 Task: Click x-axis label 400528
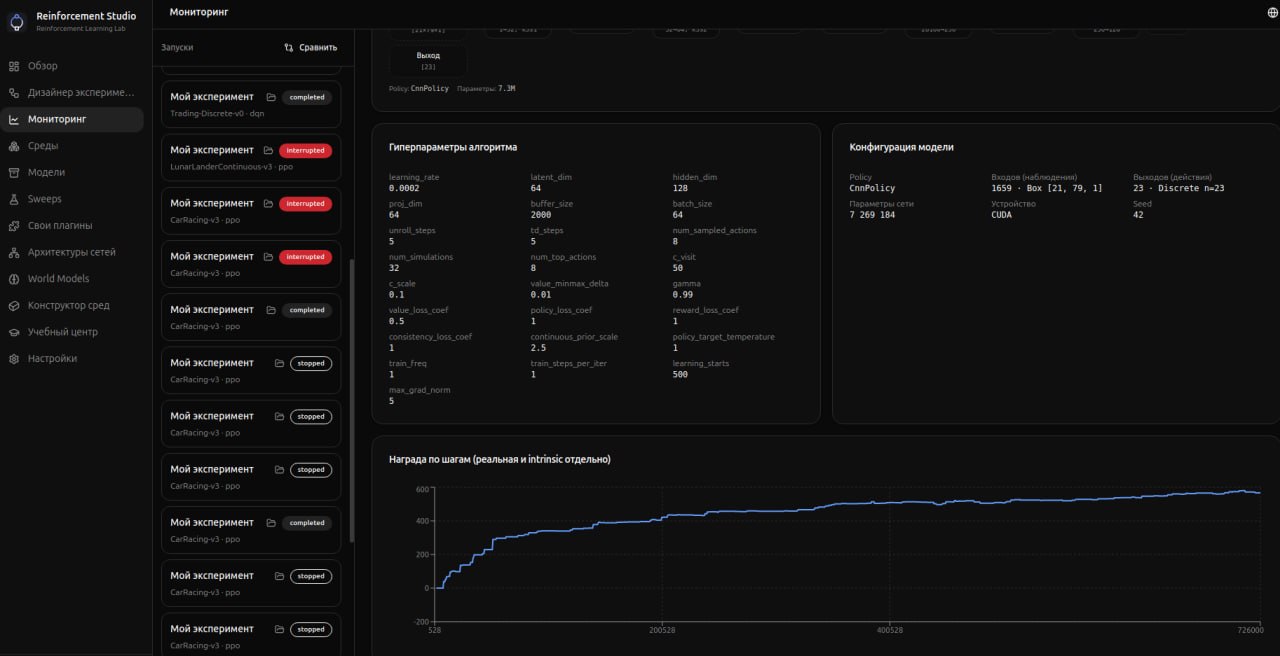[x=889, y=631]
